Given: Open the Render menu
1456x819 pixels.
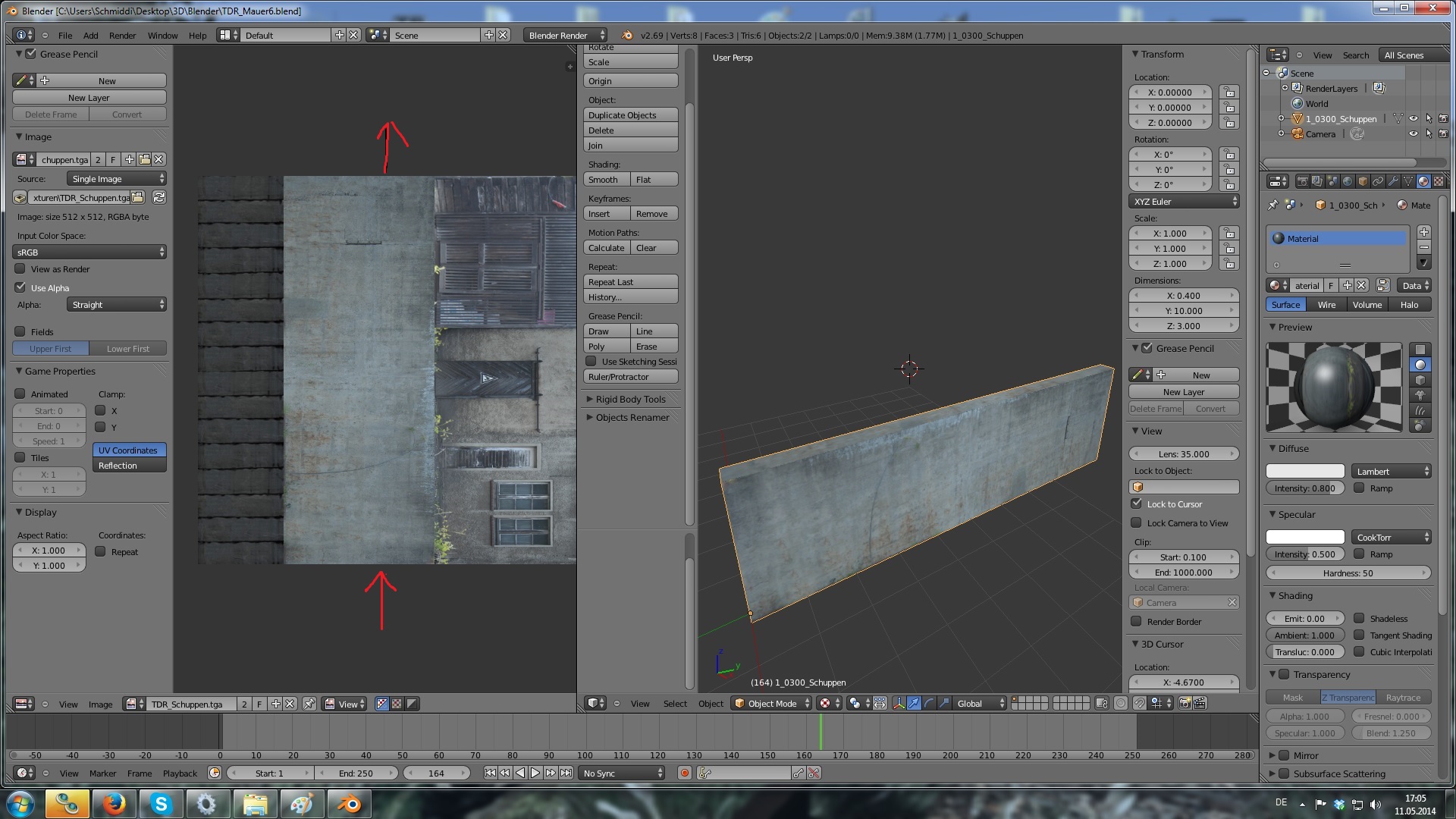Looking at the screenshot, I should [x=122, y=36].
